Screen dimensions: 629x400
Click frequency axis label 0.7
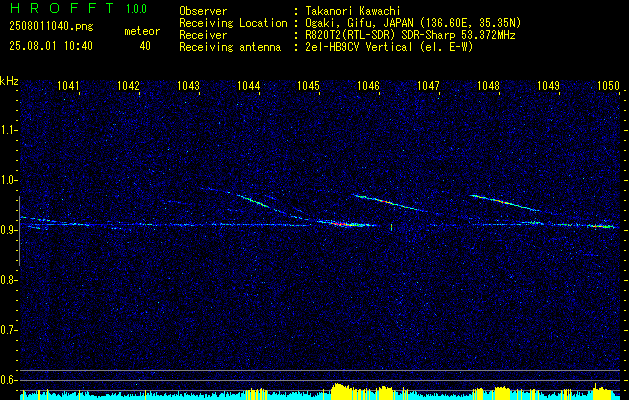9,330
